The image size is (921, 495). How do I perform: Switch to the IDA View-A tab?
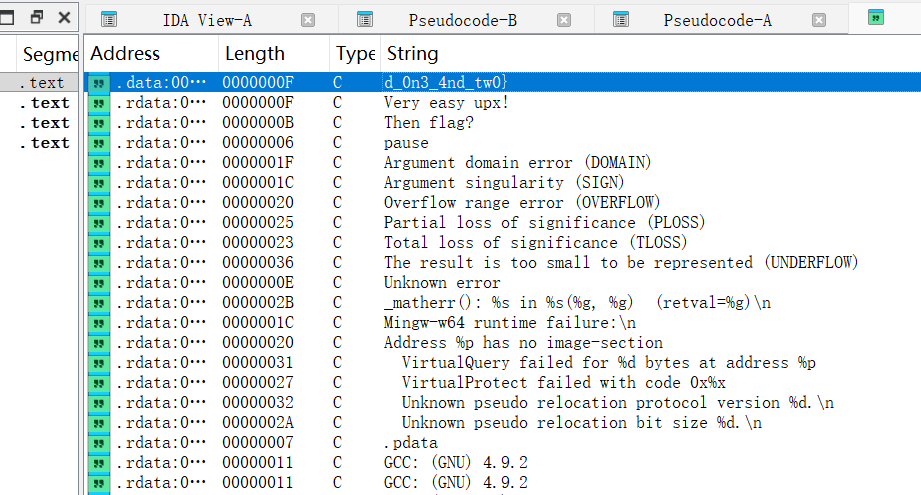pyautogui.click(x=207, y=20)
